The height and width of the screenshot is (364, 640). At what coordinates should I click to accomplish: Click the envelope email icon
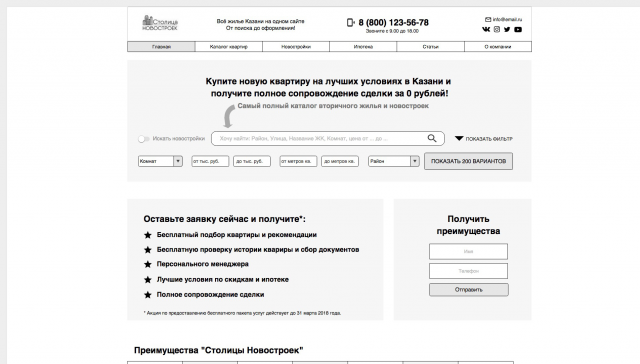(x=488, y=19)
